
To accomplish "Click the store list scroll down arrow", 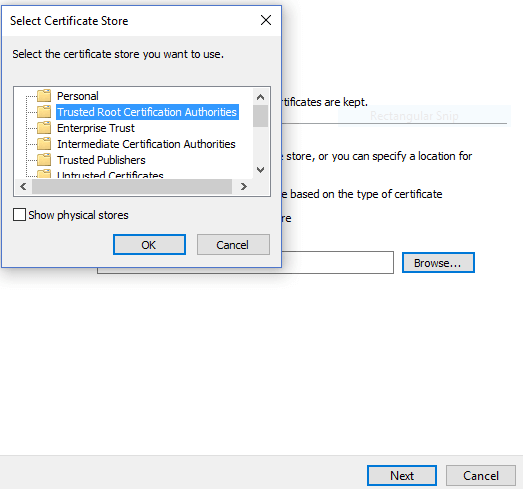I will pyautogui.click(x=260, y=170).
